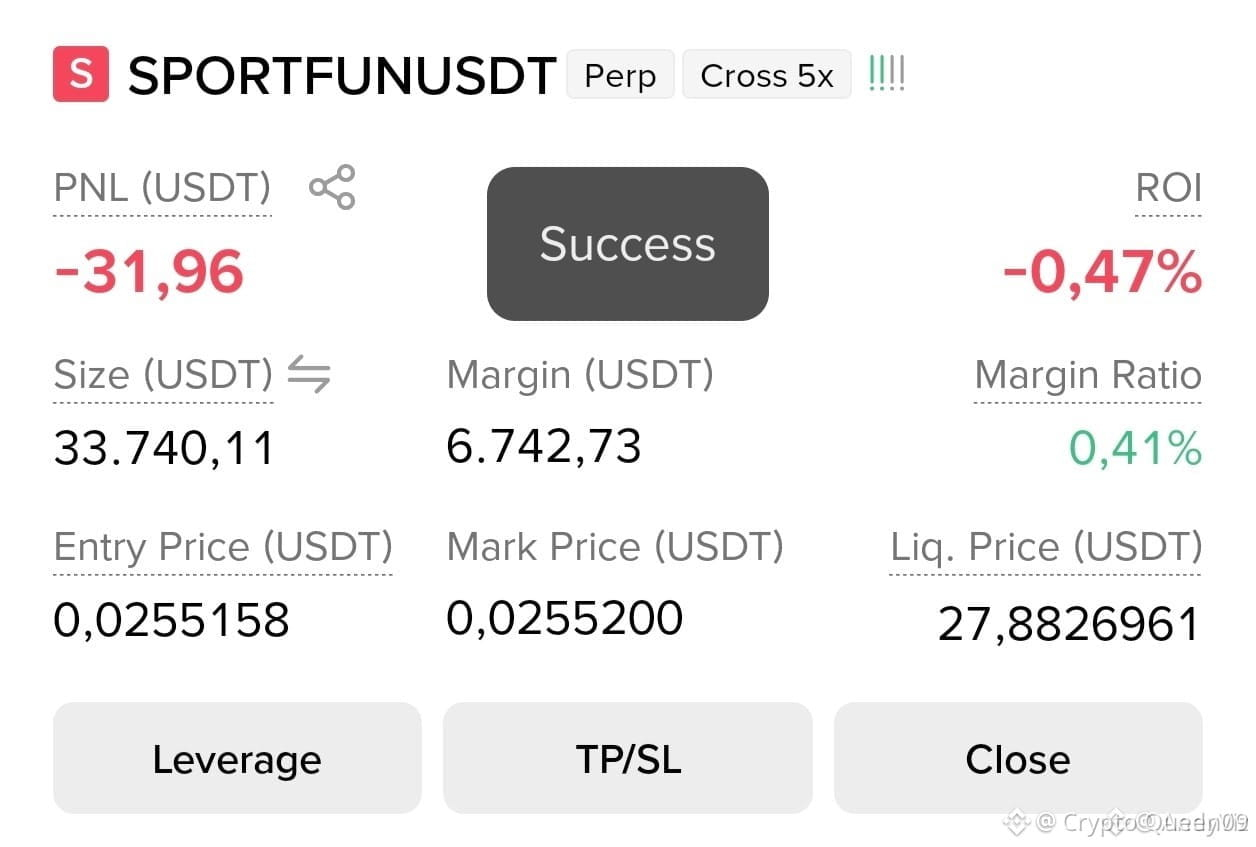Close the SPORTFUNUSDT position
1256x847 pixels.
pos(1018,759)
